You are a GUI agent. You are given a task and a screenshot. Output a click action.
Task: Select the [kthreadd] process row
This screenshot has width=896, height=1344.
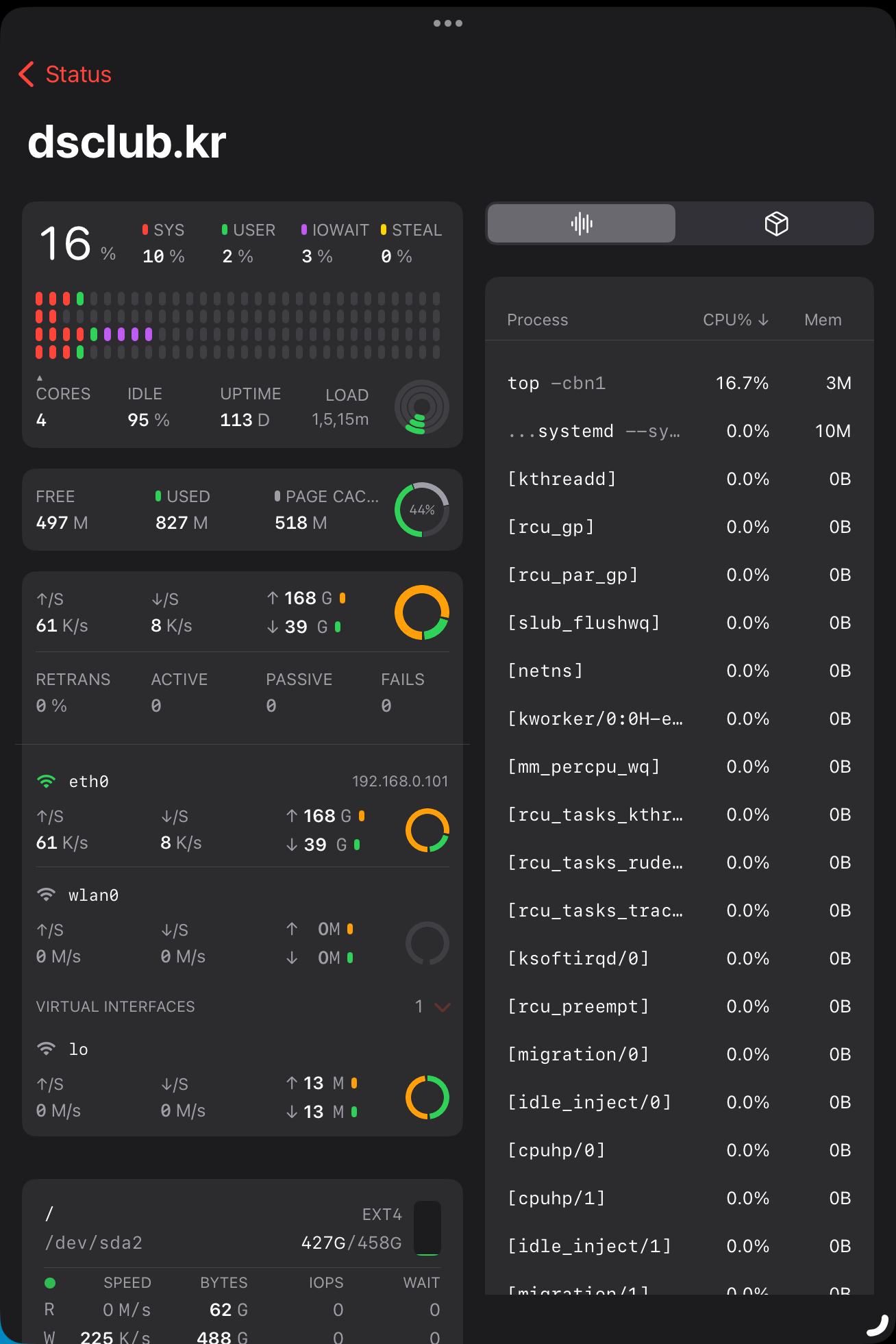point(678,479)
